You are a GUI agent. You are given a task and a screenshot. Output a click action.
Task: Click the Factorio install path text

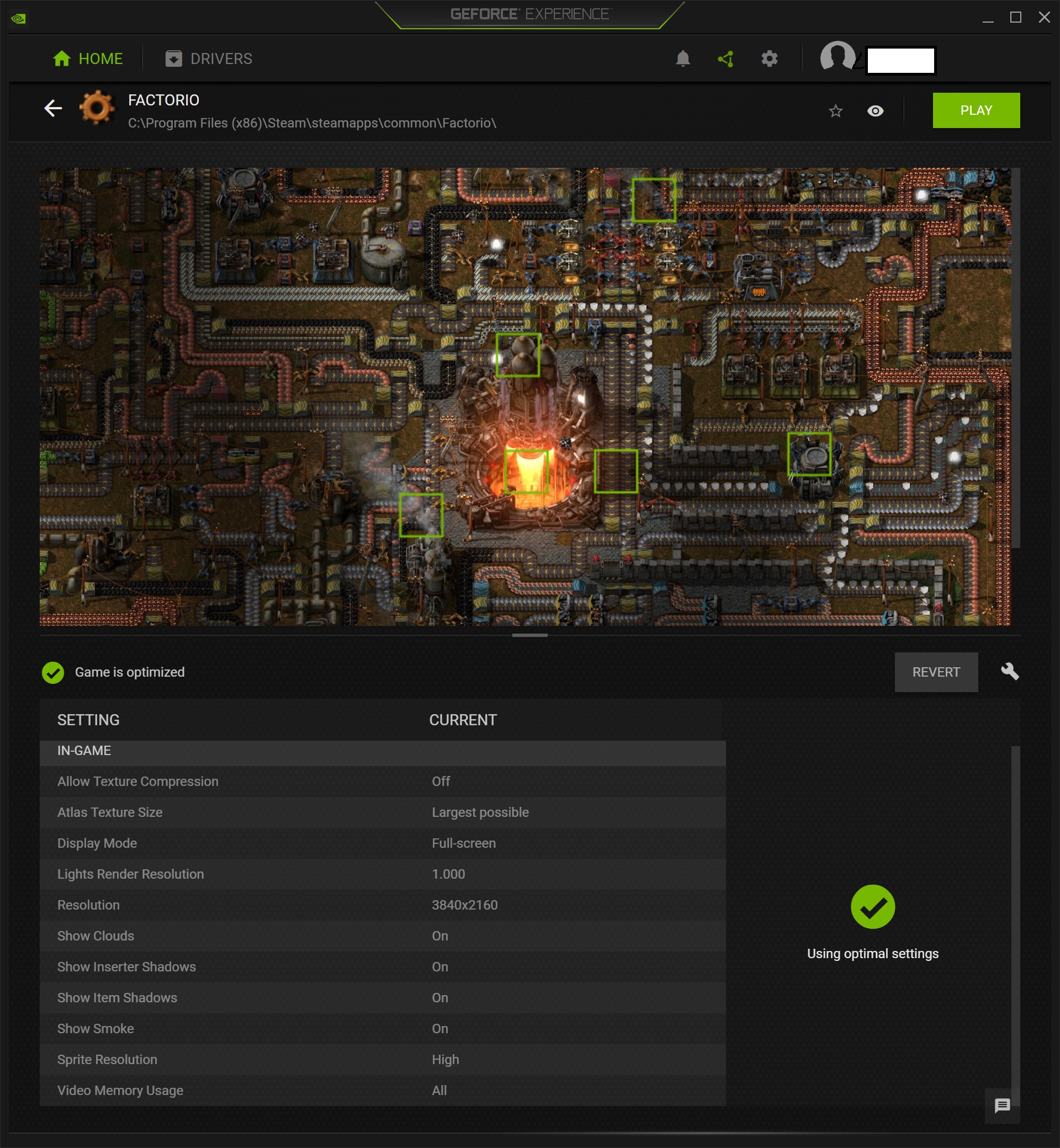[x=311, y=123]
